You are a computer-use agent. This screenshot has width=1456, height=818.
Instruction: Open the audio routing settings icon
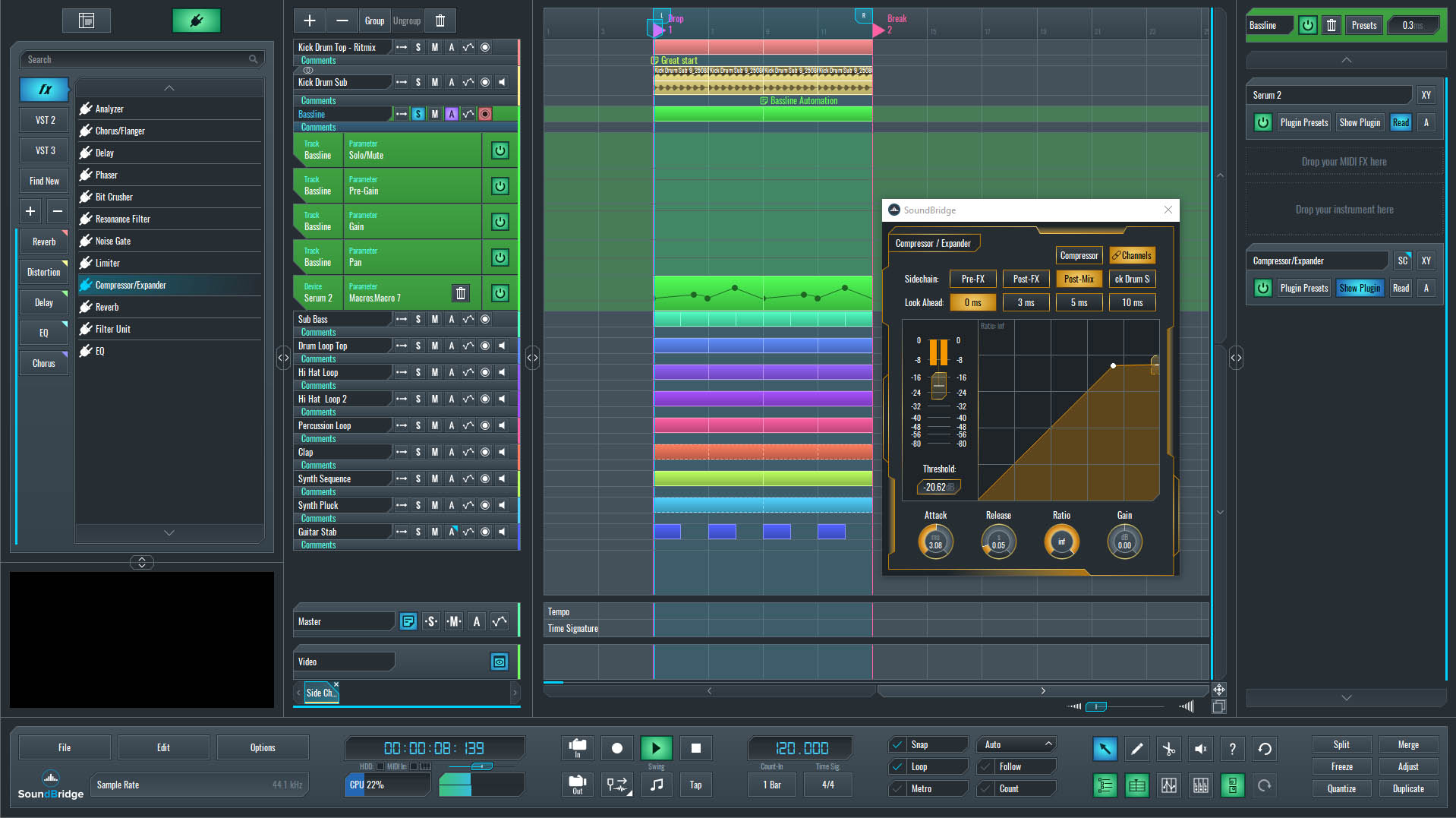click(616, 785)
